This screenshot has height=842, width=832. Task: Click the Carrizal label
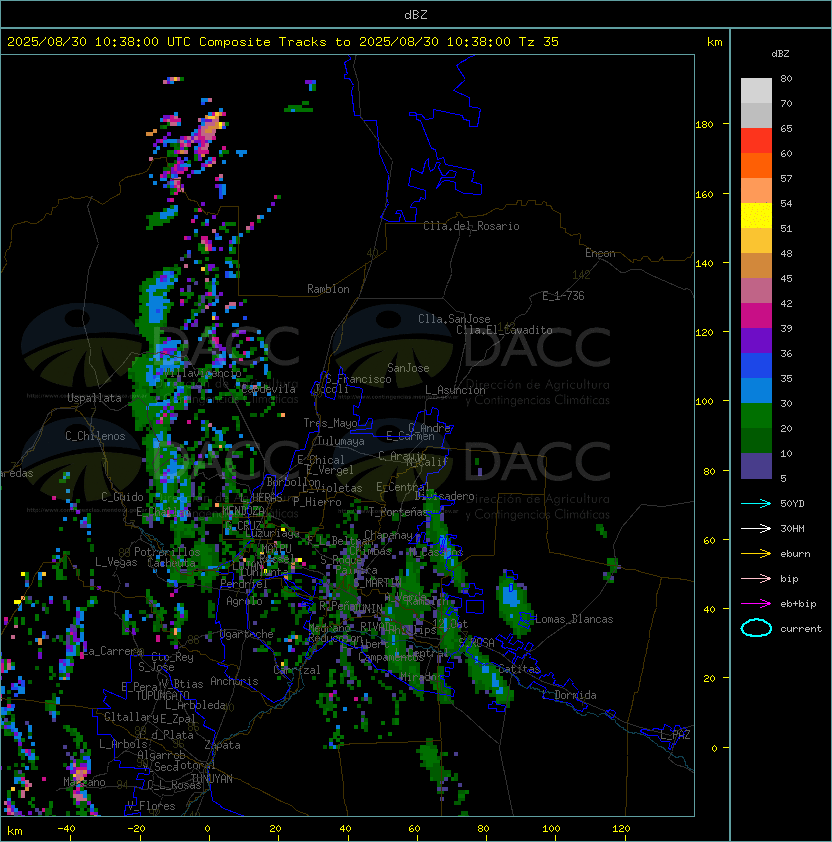pos(297,670)
